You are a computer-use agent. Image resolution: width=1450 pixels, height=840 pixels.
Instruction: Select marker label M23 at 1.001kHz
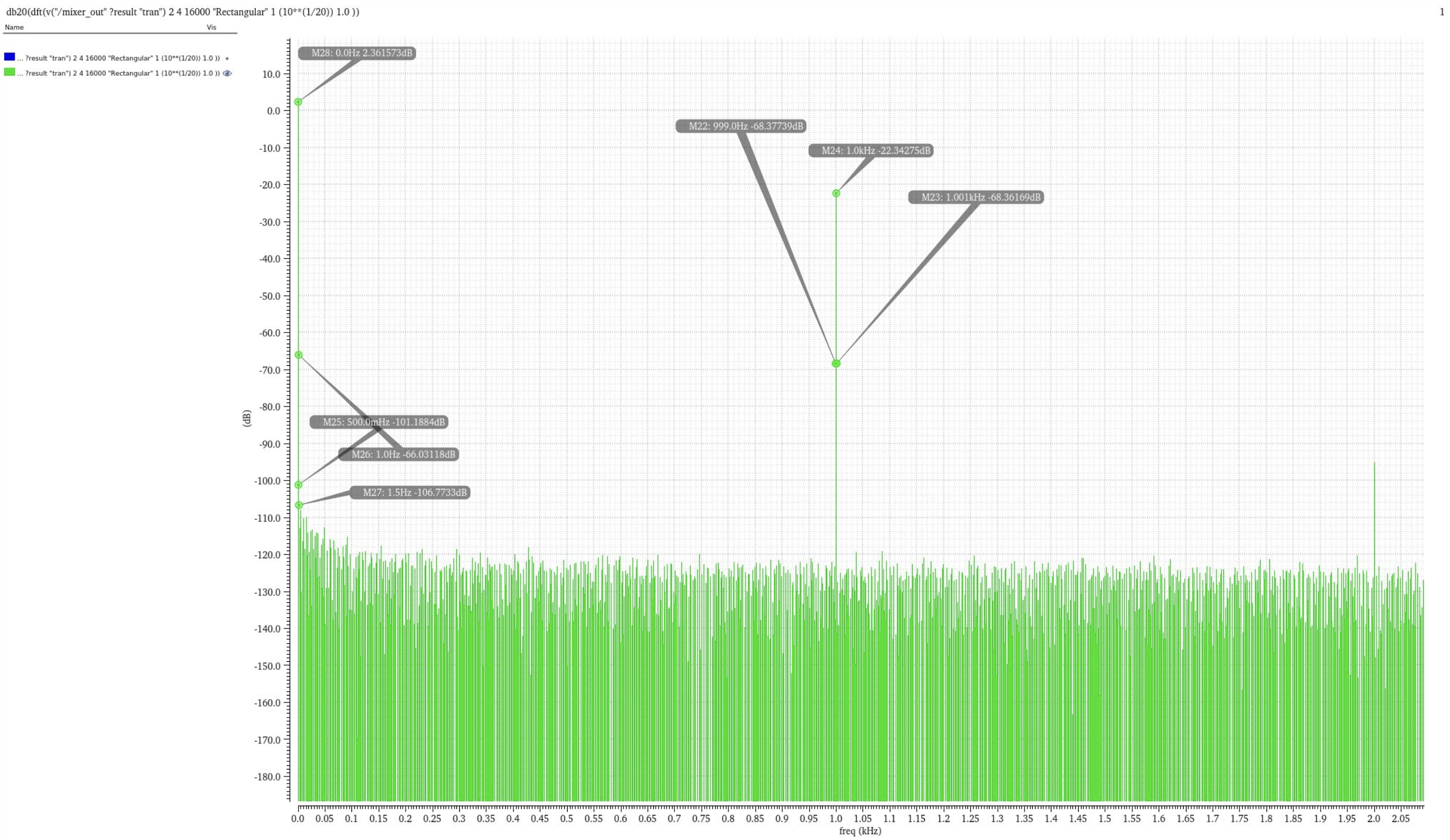976,197
